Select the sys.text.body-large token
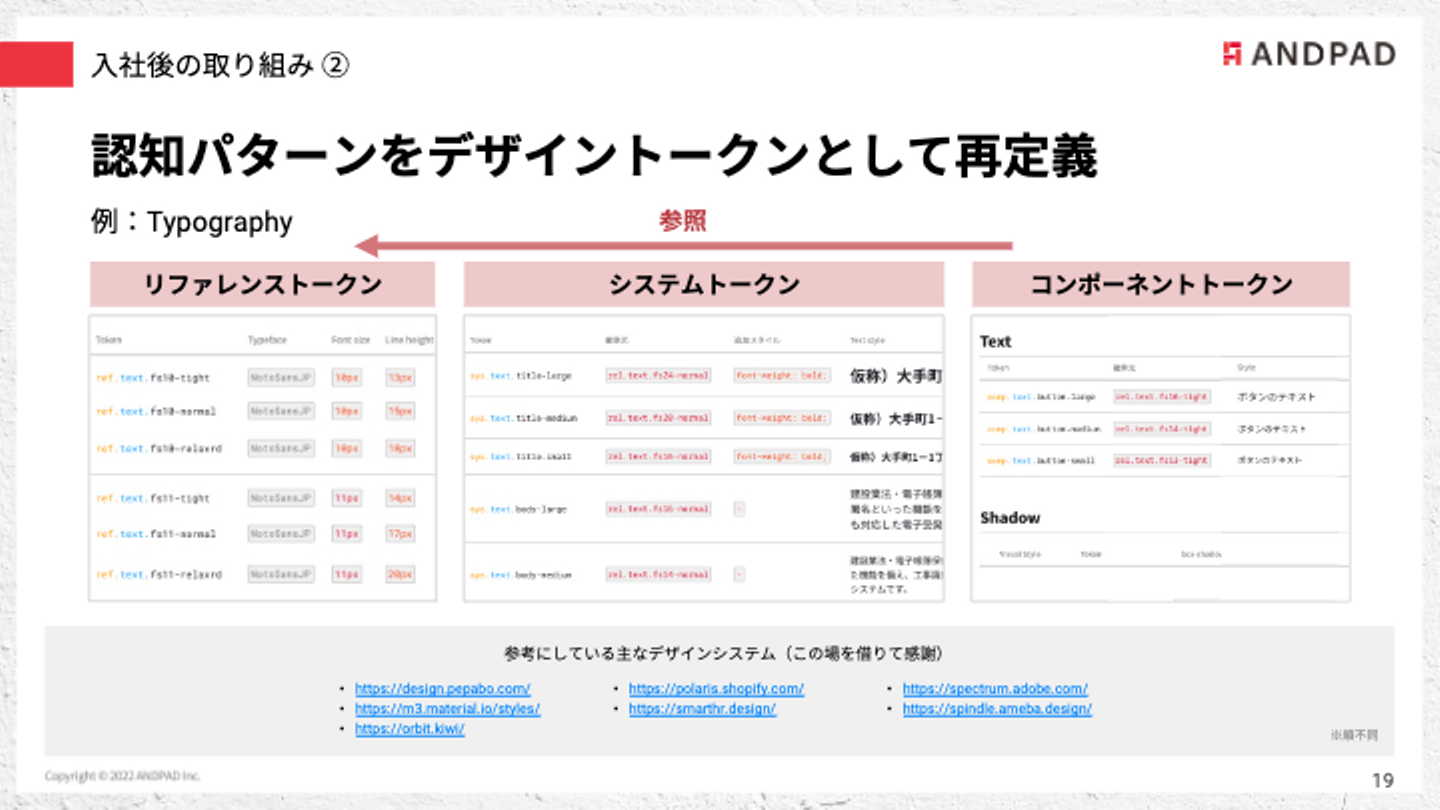This screenshot has height=810, width=1440. pyautogui.click(x=518, y=509)
